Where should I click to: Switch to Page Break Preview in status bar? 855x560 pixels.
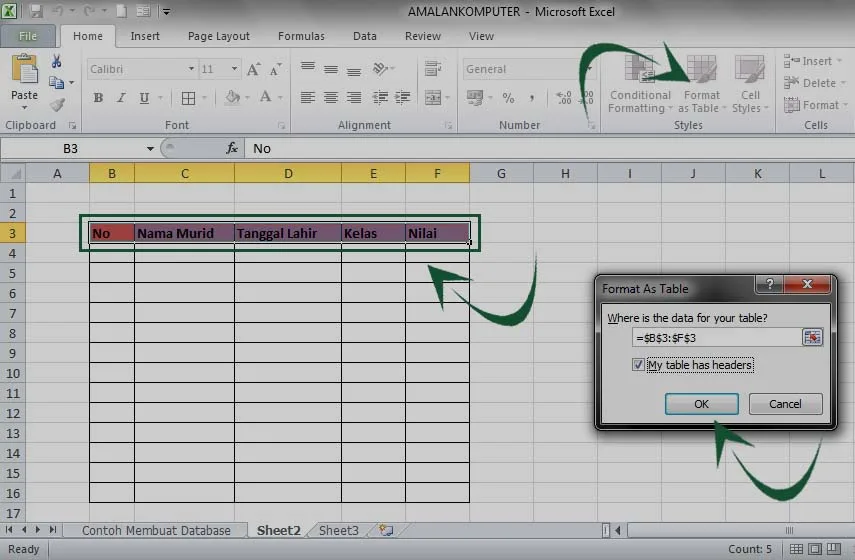coord(834,549)
